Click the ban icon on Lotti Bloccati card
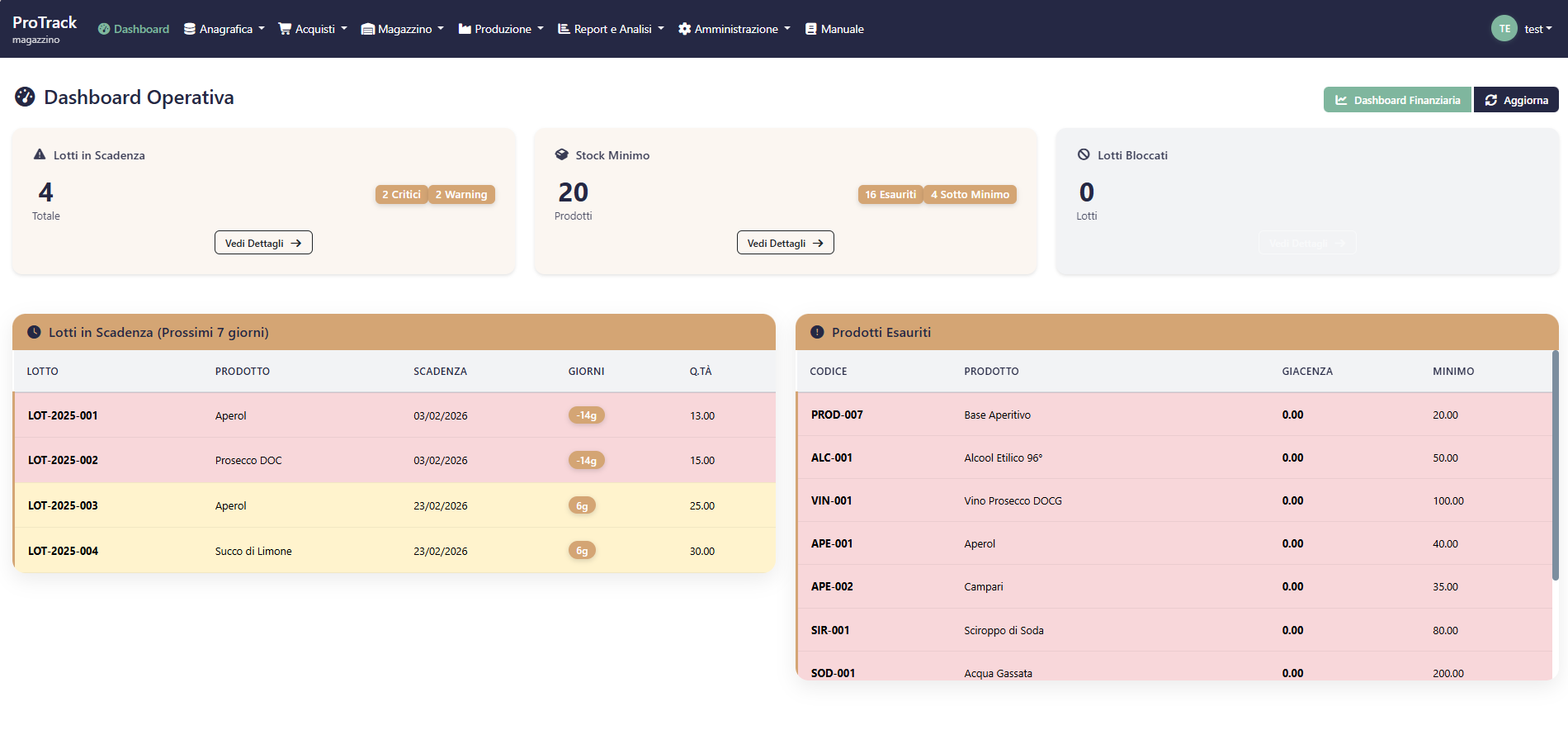Viewport: 1568px width, 749px height. tap(1083, 154)
